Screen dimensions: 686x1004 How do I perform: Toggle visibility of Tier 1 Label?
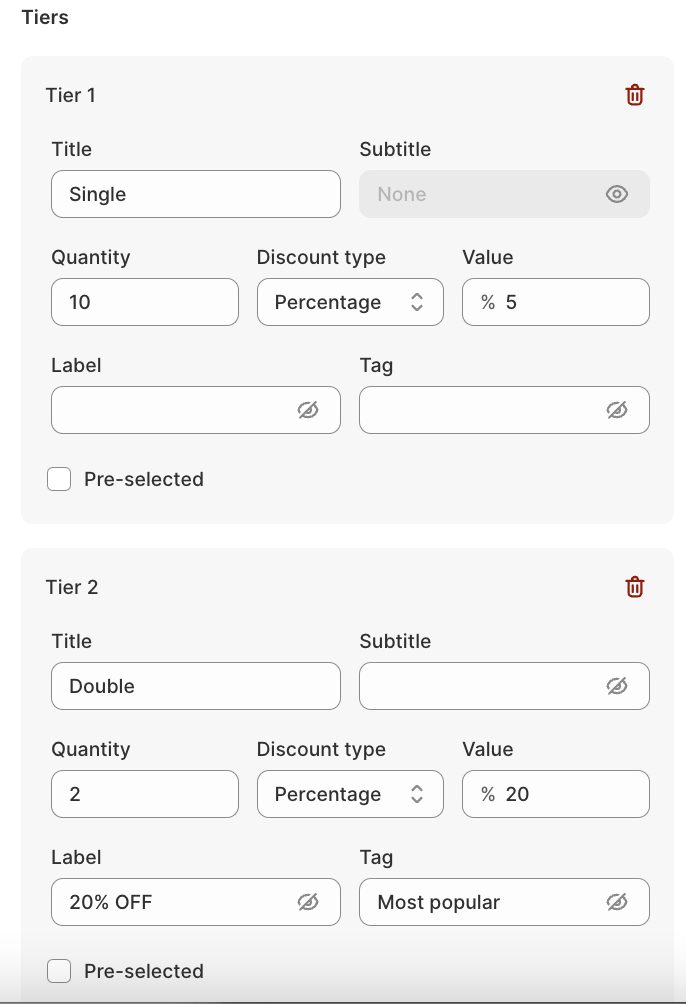[x=308, y=410]
